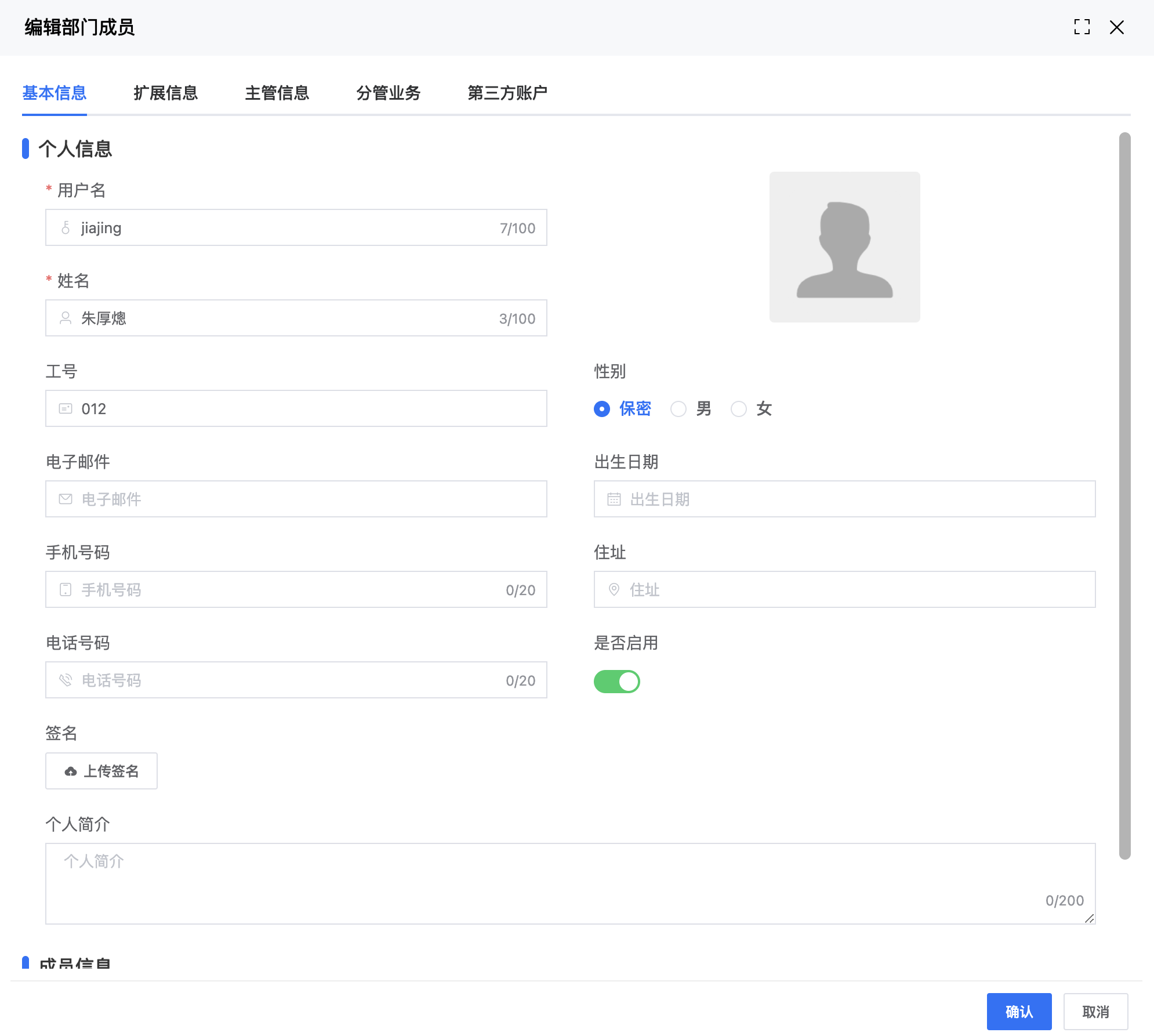Click the telephone icon in 电话号码 field
Viewport: 1154px width, 1036px height.
click(x=66, y=680)
